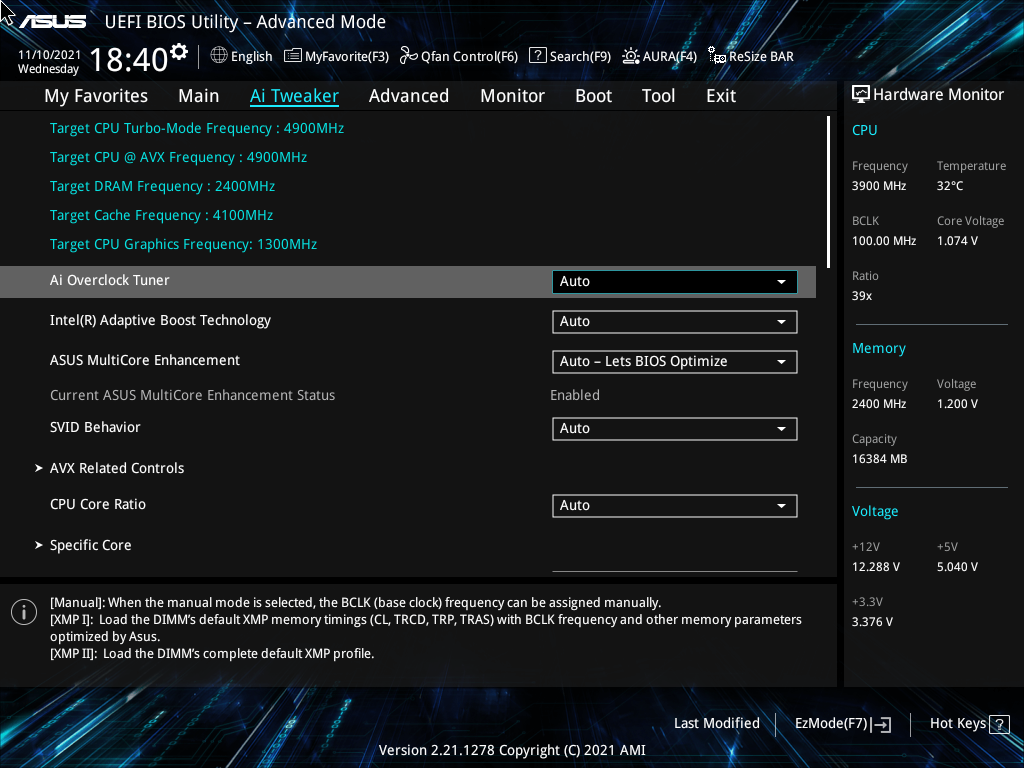Open the Tool tab
1024x768 pixels.
658,96
